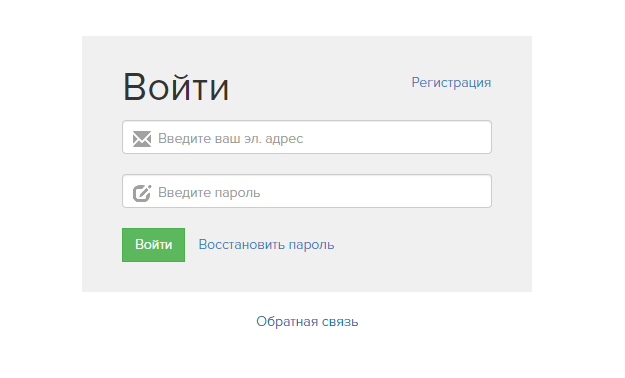
Task: Click the pencil icon in password field
Action: click(x=142, y=193)
